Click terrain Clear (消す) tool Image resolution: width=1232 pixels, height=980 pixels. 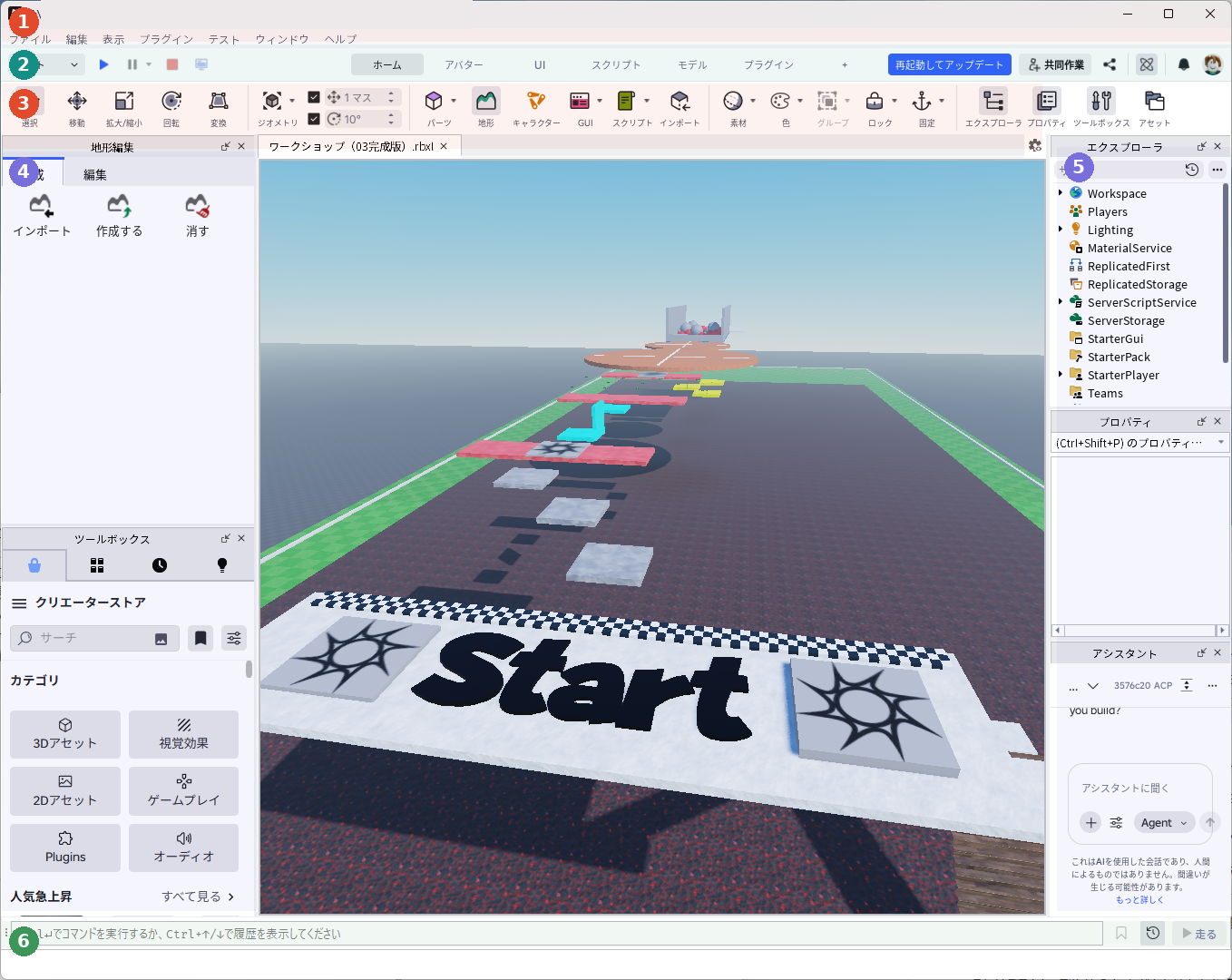point(197,216)
